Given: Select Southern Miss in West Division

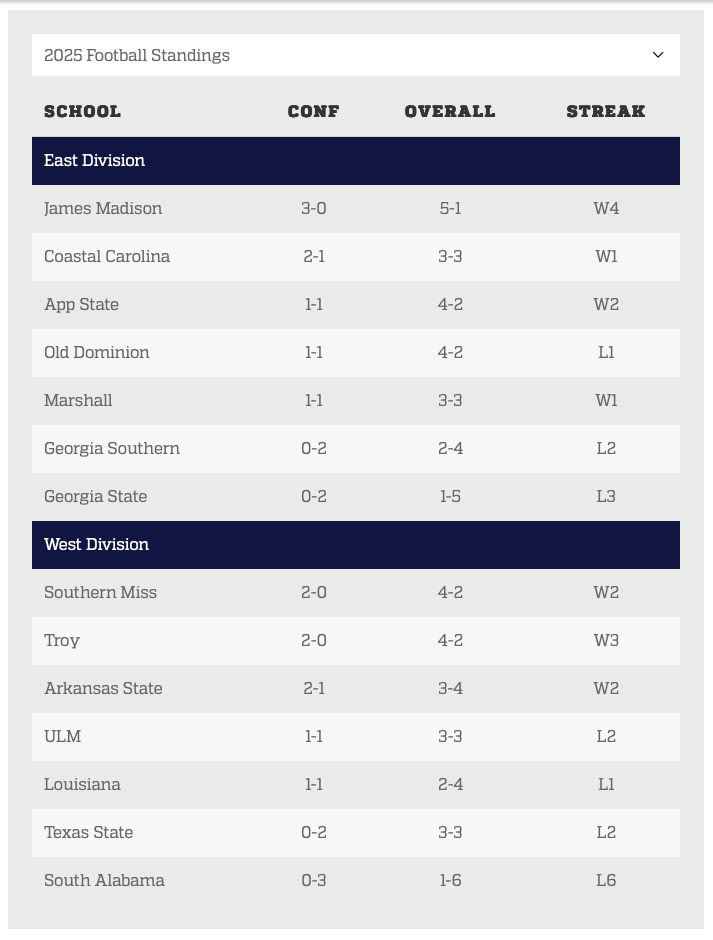Looking at the screenshot, I should point(100,592).
